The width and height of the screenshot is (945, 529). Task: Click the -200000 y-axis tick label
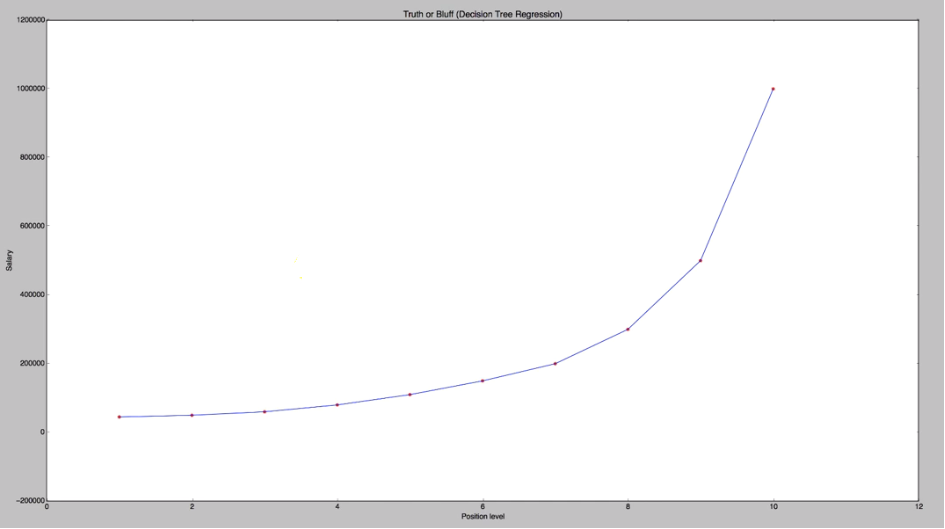coord(23,500)
